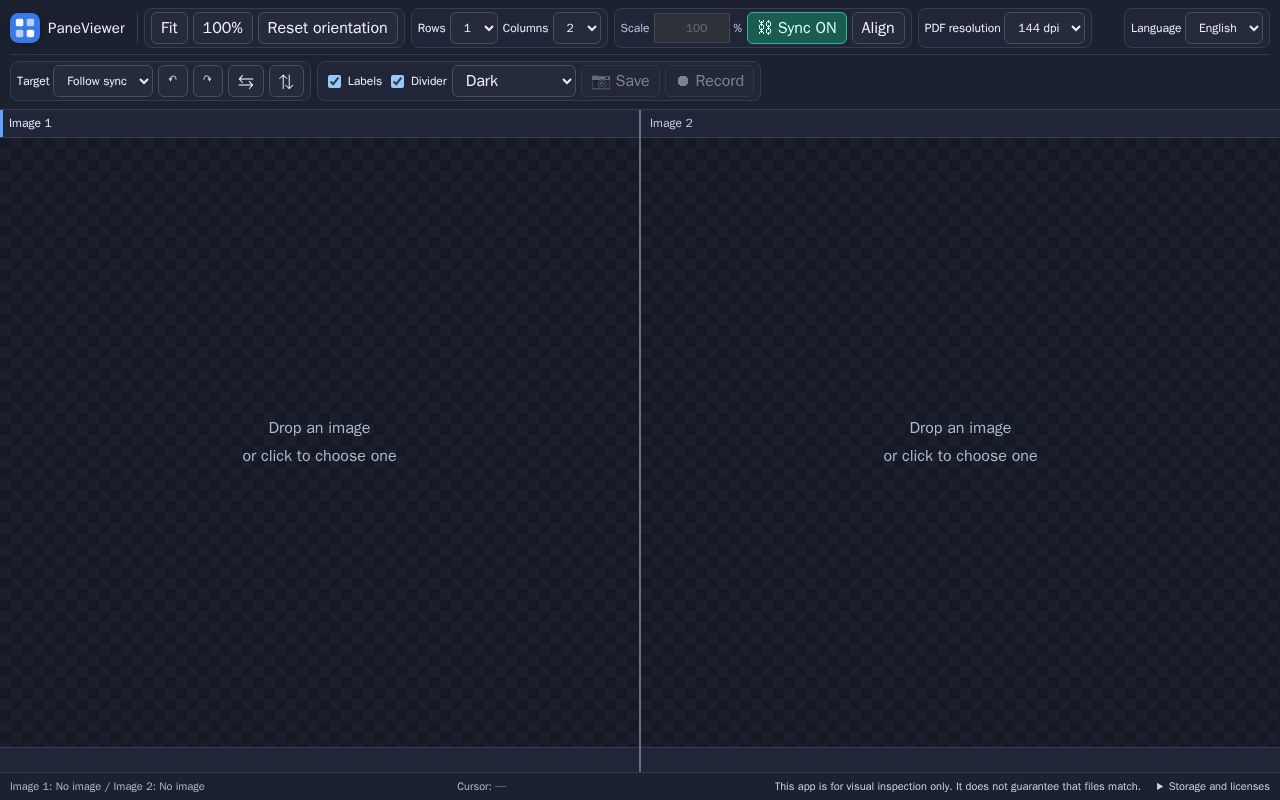Image resolution: width=1280 pixels, height=800 pixels.
Task: Flip image vertically
Action: (286, 81)
